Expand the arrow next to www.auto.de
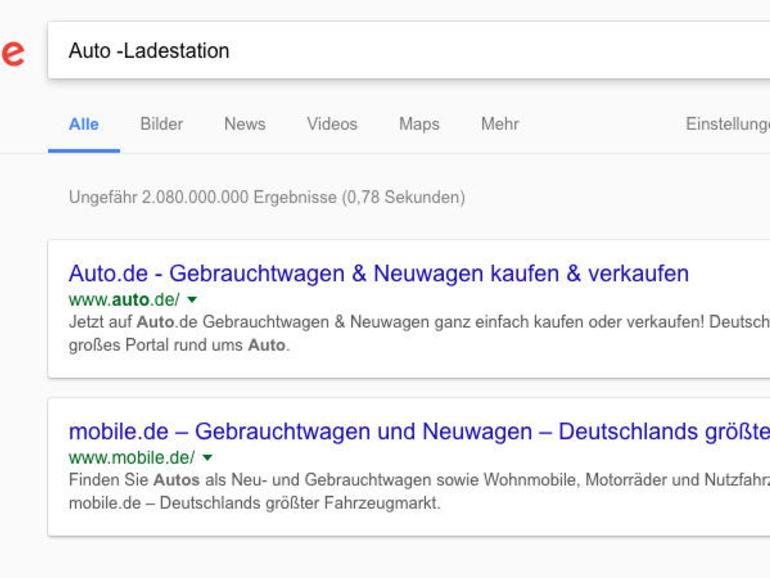This screenshot has height=578, width=770. (x=192, y=300)
